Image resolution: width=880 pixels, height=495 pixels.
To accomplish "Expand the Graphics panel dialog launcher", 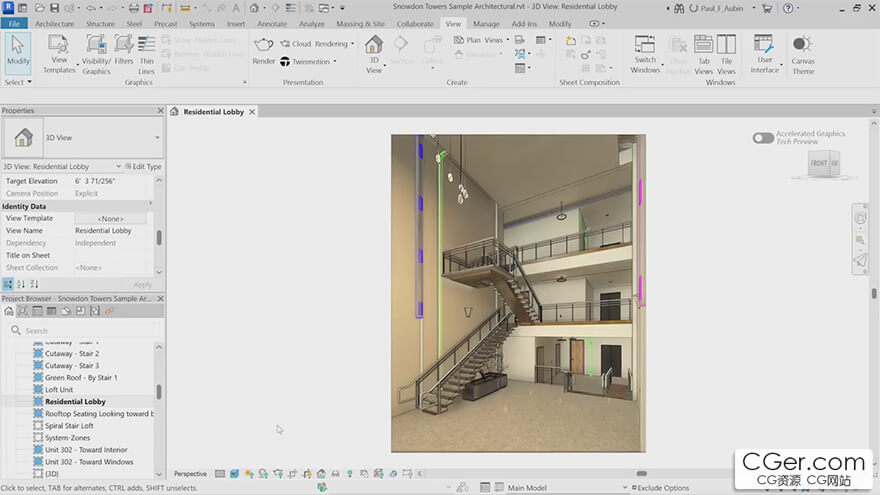I will coord(245,82).
